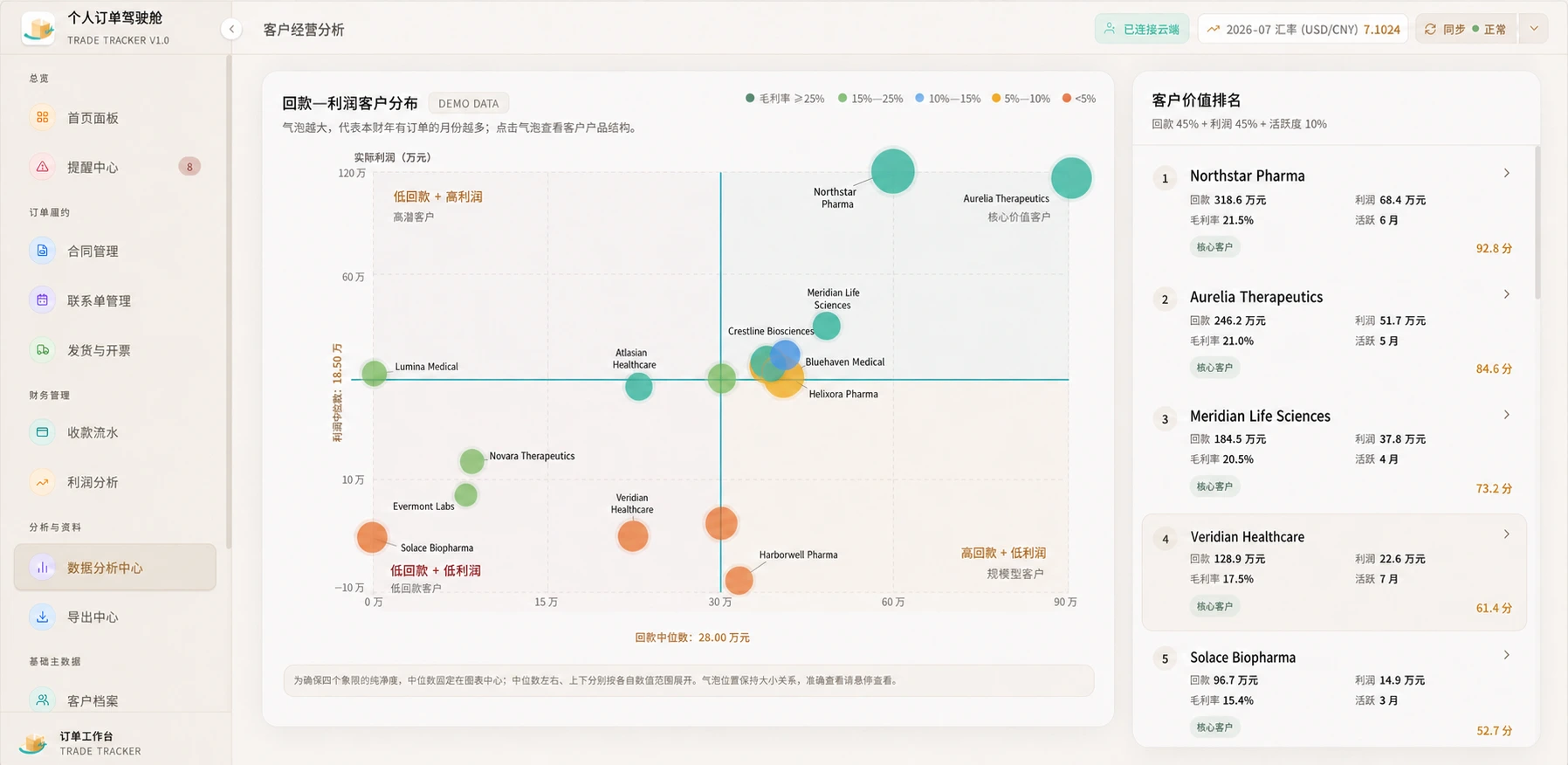Viewport: 1568px width, 765px height.
Task: Select the 发货与开票 truck icon
Action: coord(42,350)
